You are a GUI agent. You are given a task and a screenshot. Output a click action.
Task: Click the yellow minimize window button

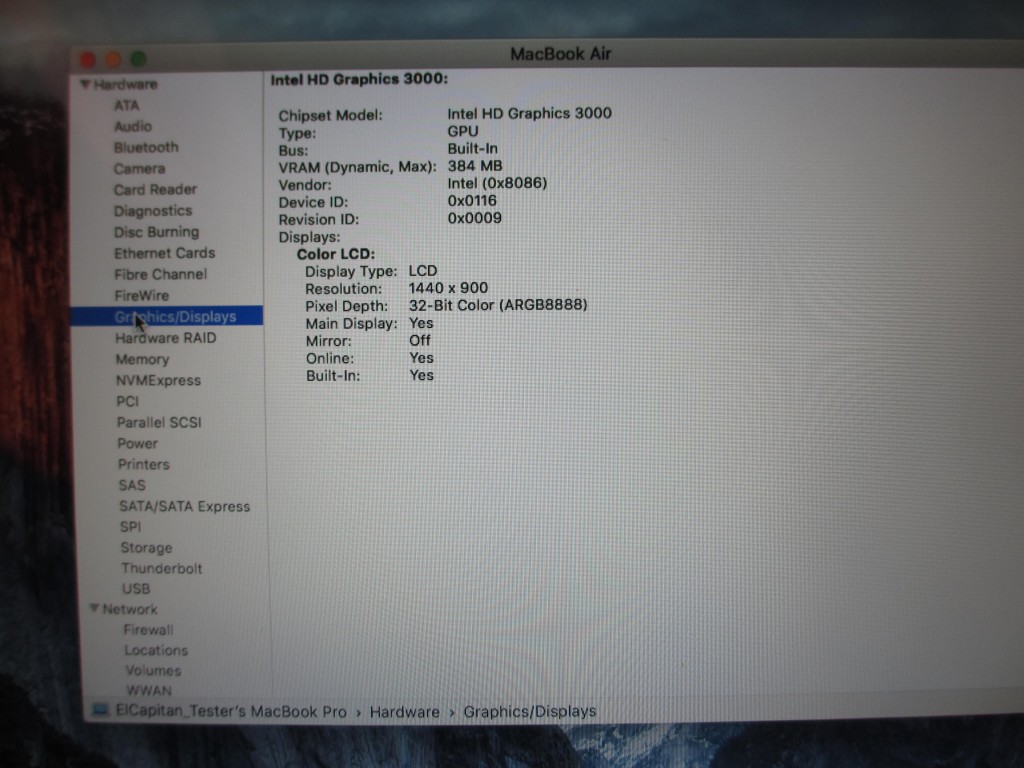click(x=113, y=59)
